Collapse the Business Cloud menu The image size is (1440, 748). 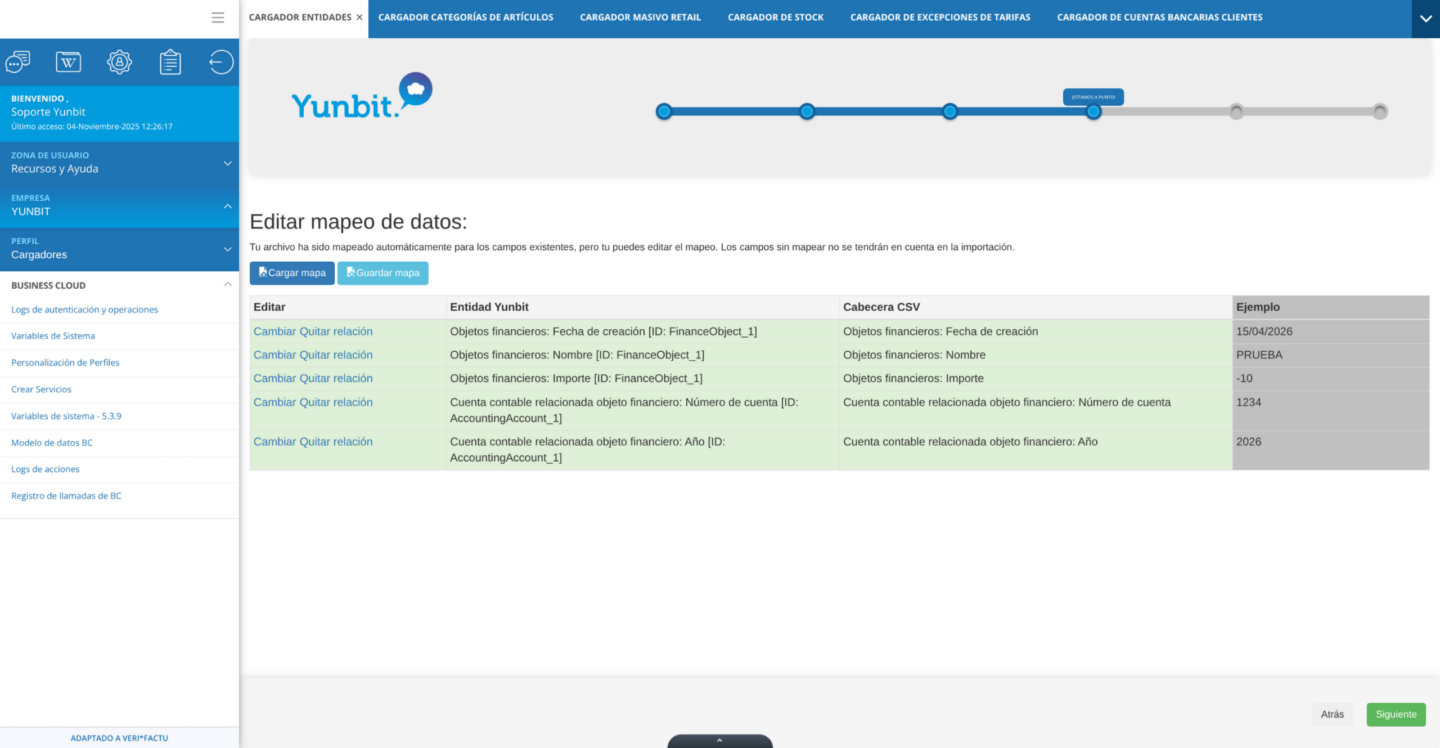(x=227, y=285)
